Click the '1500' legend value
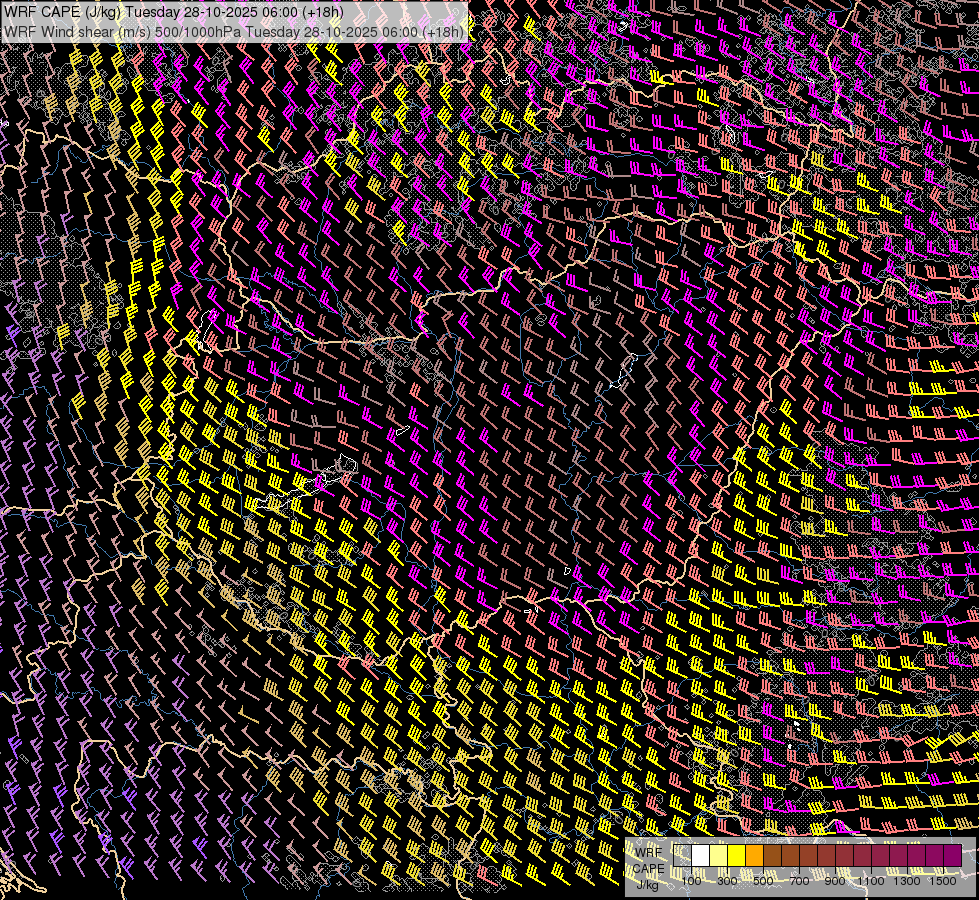The height and width of the screenshot is (900, 979). (x=943, y=881)
